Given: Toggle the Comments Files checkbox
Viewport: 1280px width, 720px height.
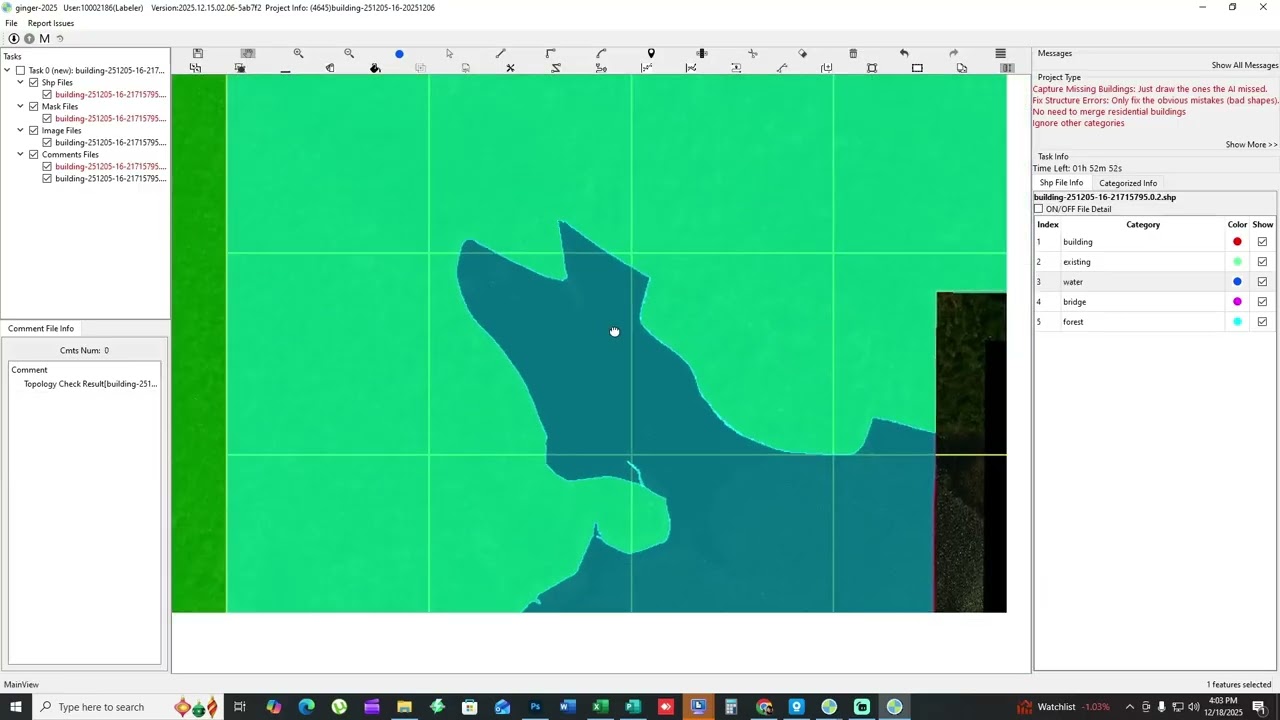Looking at the screenshot, I should click(x=33, y=155).
